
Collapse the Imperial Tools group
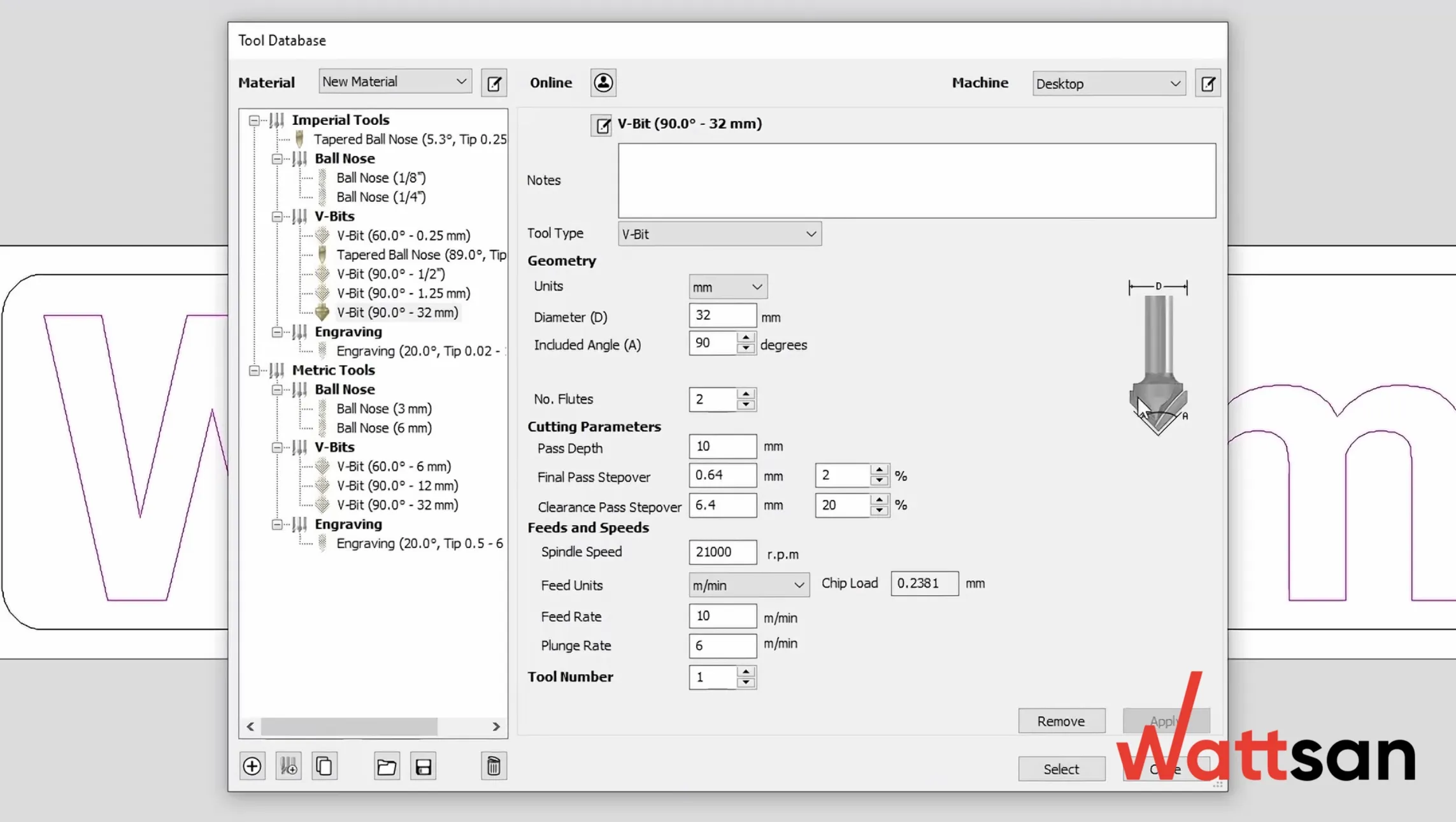(x=254, y=120)
